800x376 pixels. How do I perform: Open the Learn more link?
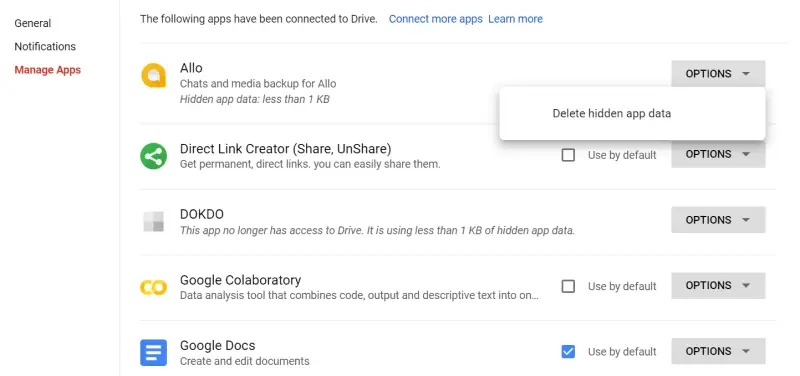tap(515, 19)
